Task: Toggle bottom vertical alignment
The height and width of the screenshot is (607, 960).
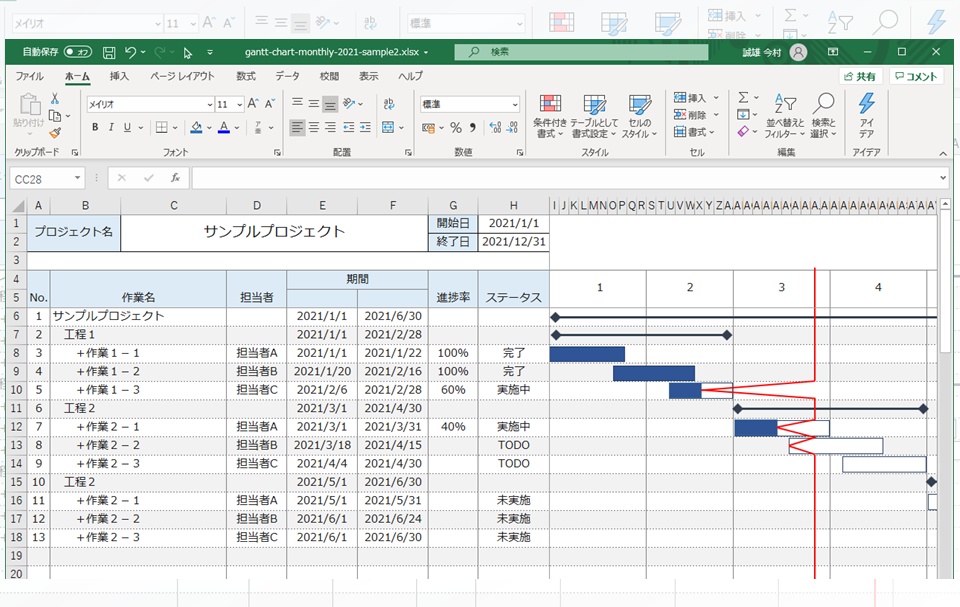Action: (330, 104)
